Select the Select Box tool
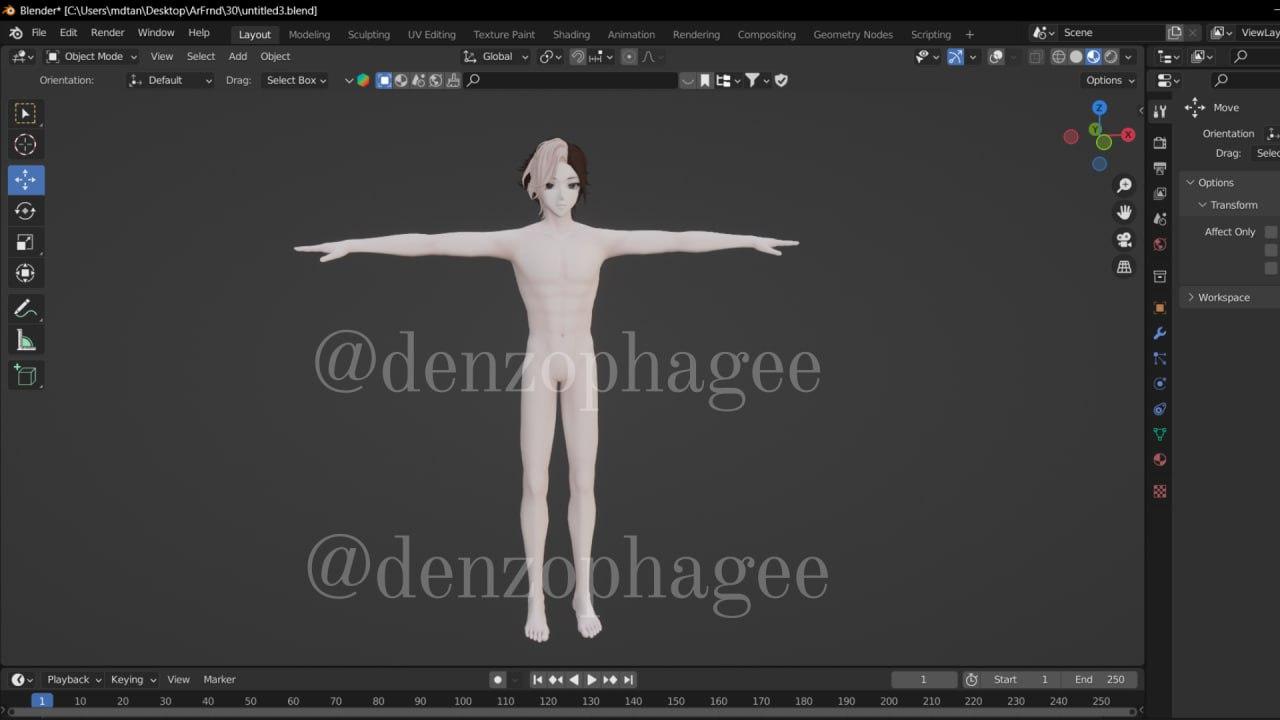The image size is (1280, 720). click(26, 114)
